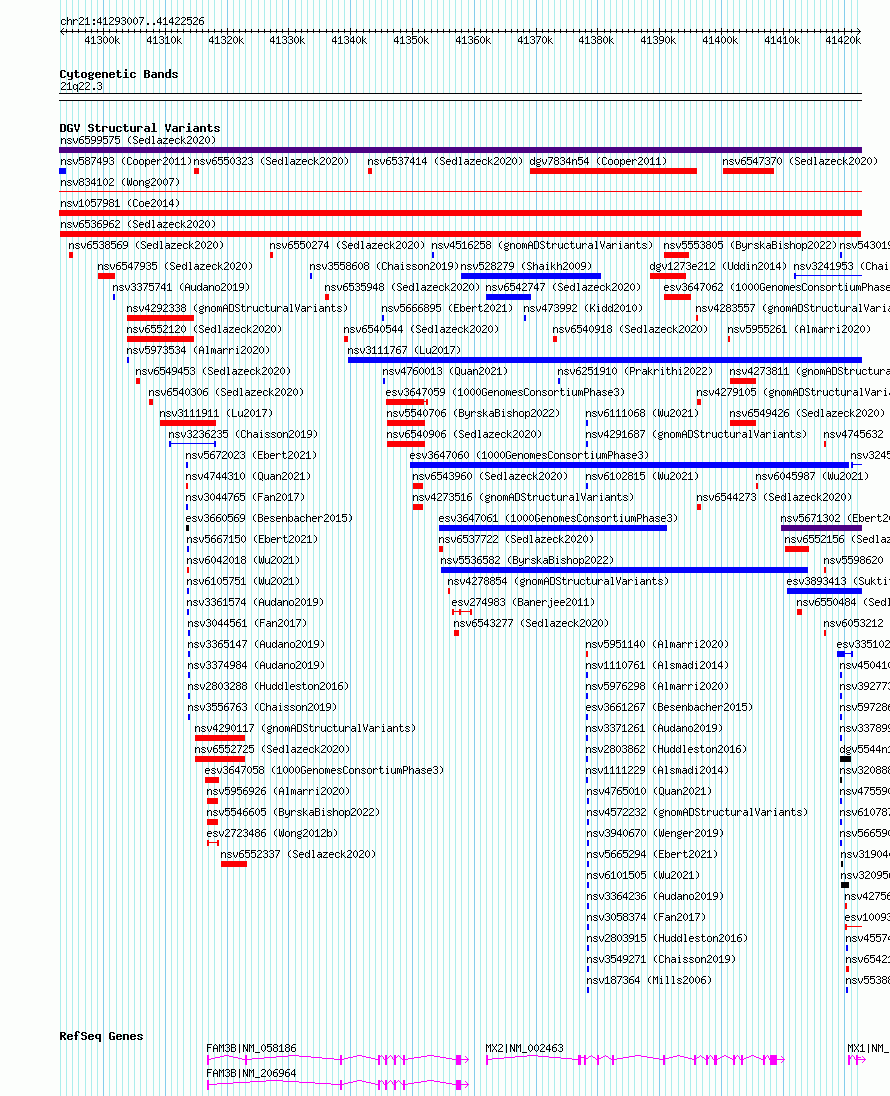Click esv3660569 (Besenbacher2015) variant label

pyautogui.click(x=269, y=518)
